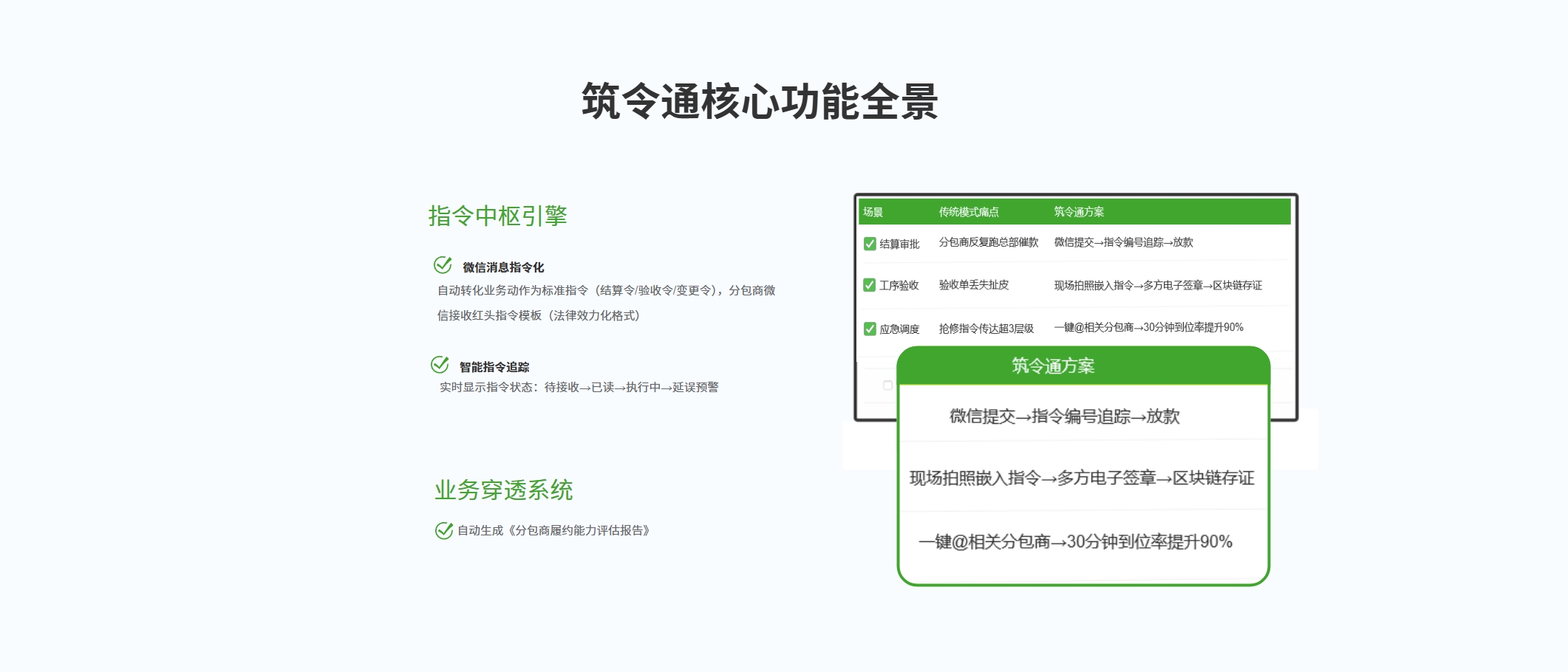Uncheck the 工序验收 row checkbox

pos(870,285)
